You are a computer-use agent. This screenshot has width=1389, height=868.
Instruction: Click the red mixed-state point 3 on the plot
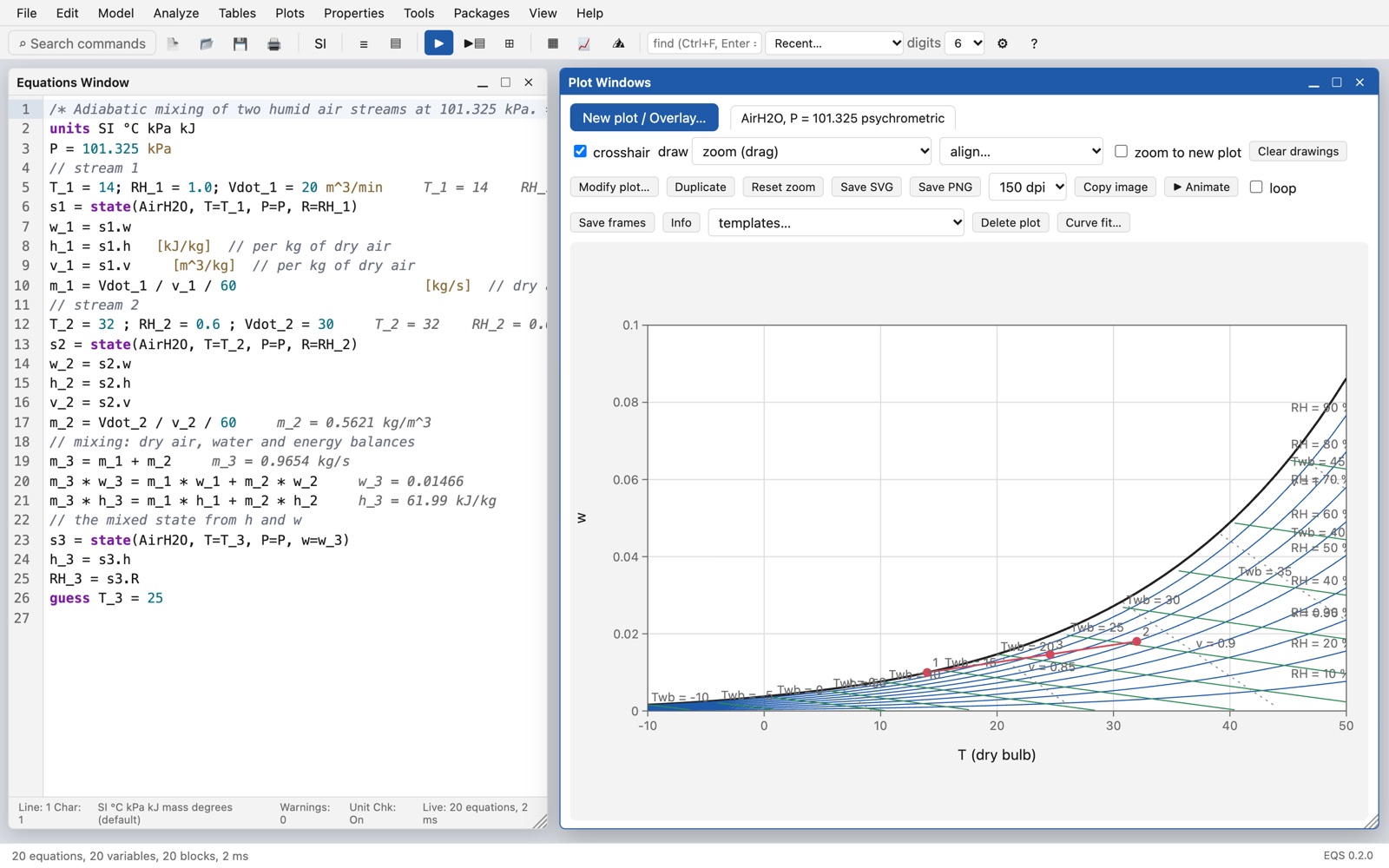coord(1050,655)
